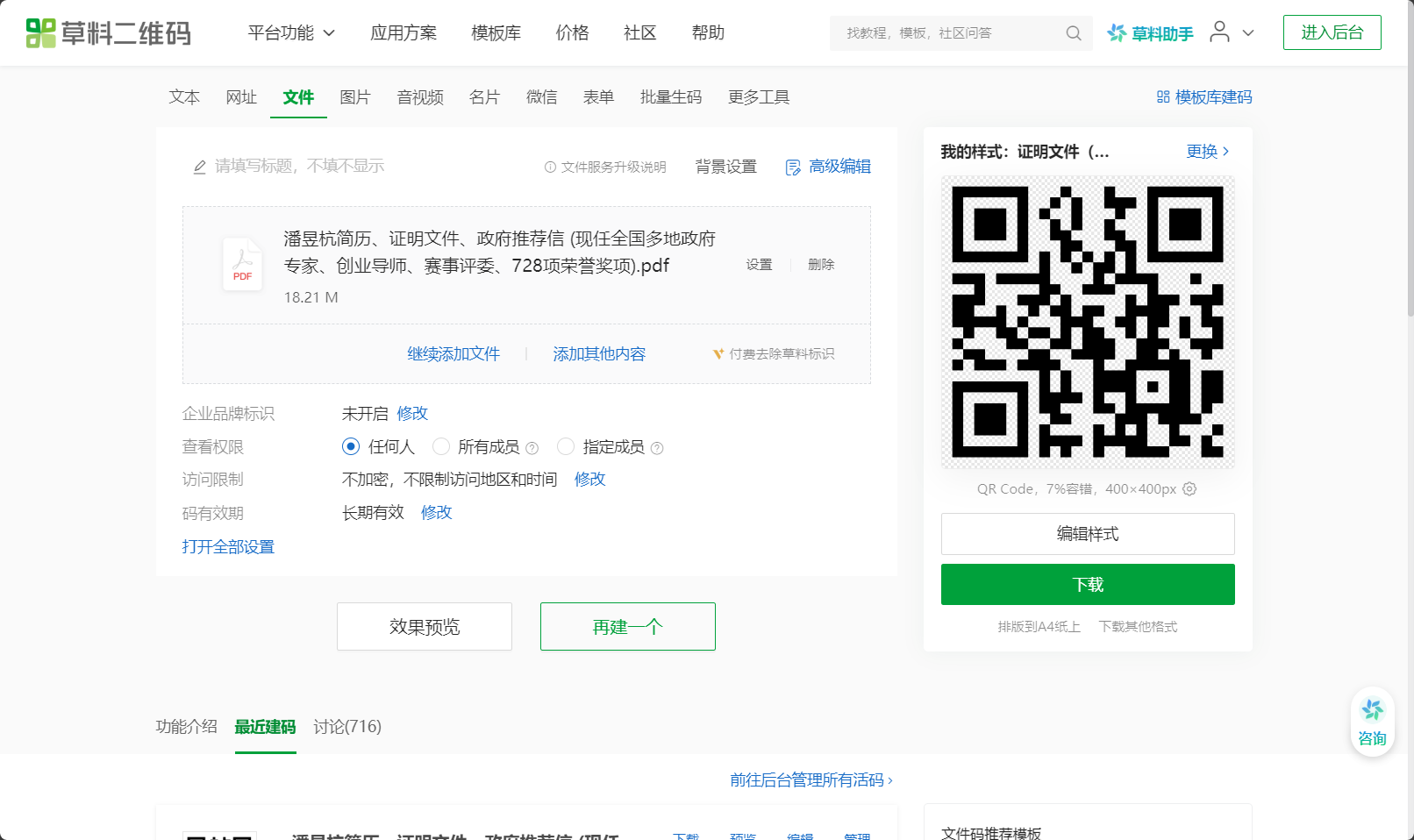Screen dimensions: 1414x840
Task: Open 文件服务升级说明 info
Action: click(x=605, y=167)
